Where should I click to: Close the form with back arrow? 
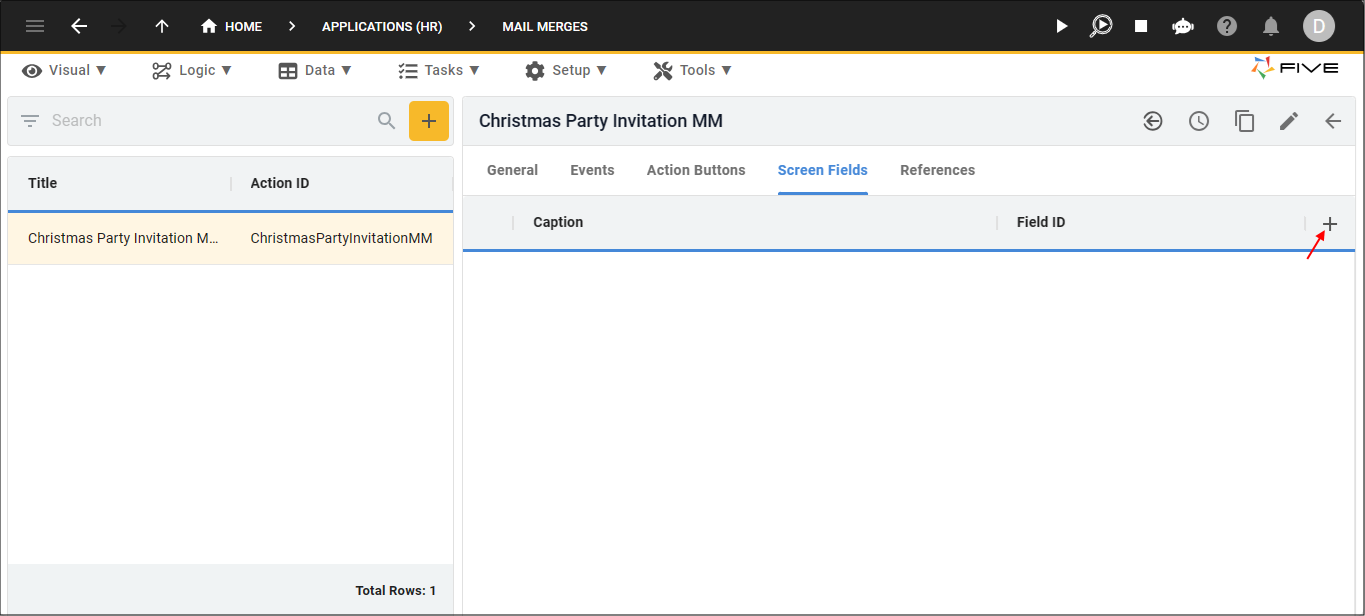(1333, 121)
